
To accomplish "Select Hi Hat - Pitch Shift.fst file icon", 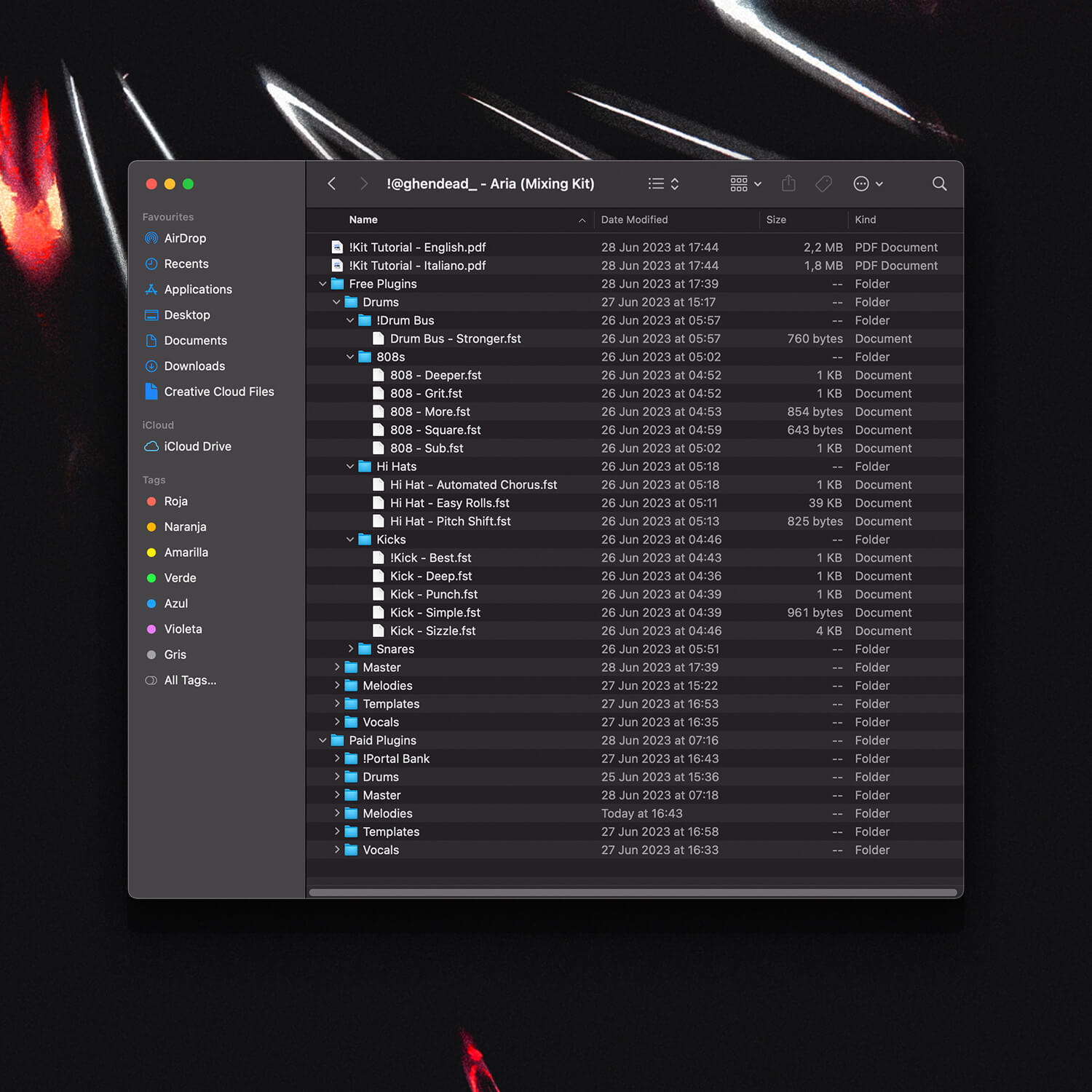I will (x=379, y=521).
